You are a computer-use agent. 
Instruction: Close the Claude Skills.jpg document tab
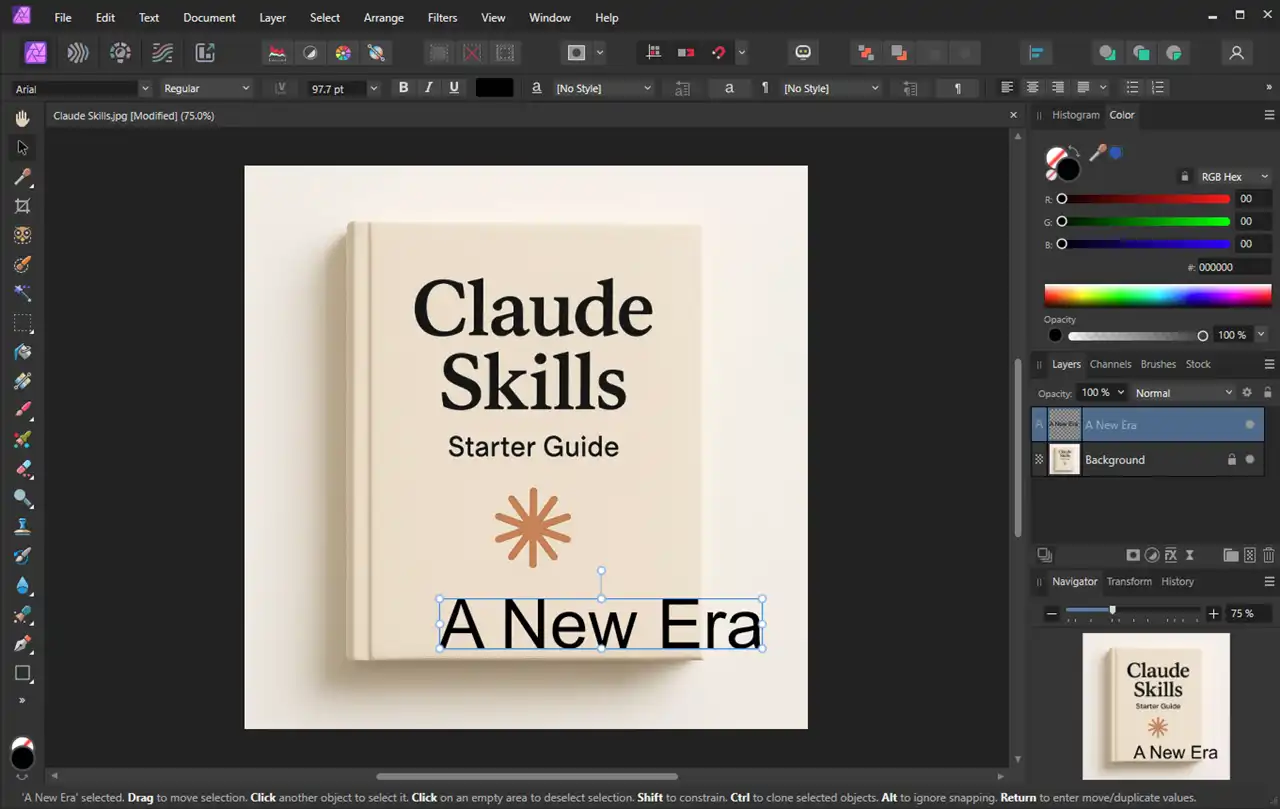1013,116
